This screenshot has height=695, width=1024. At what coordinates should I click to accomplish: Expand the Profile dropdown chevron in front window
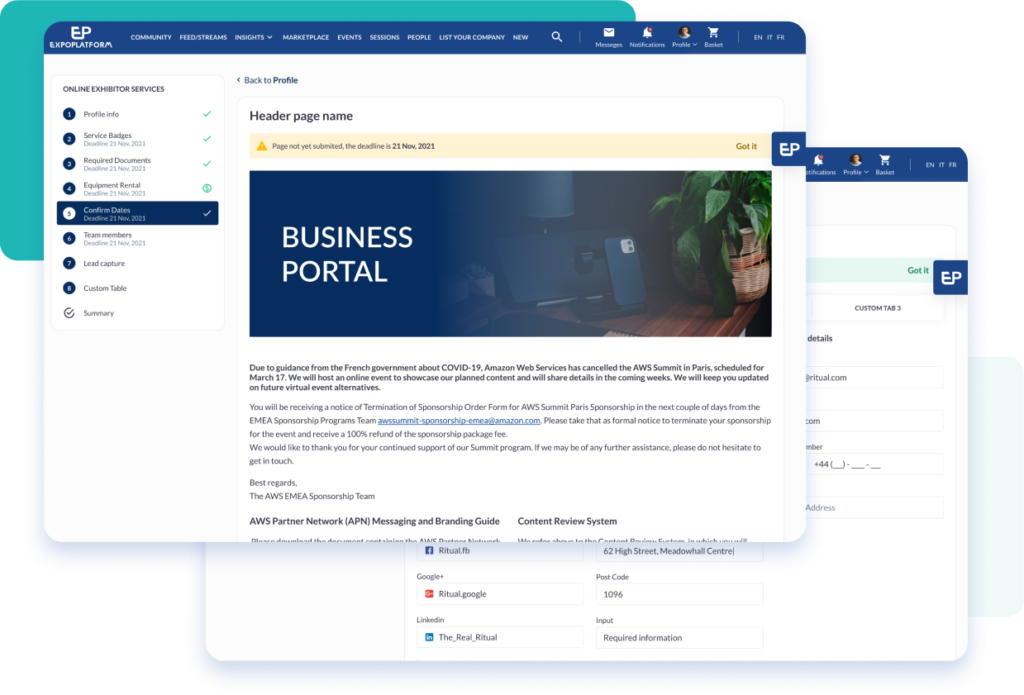click(x=695, y=44)
